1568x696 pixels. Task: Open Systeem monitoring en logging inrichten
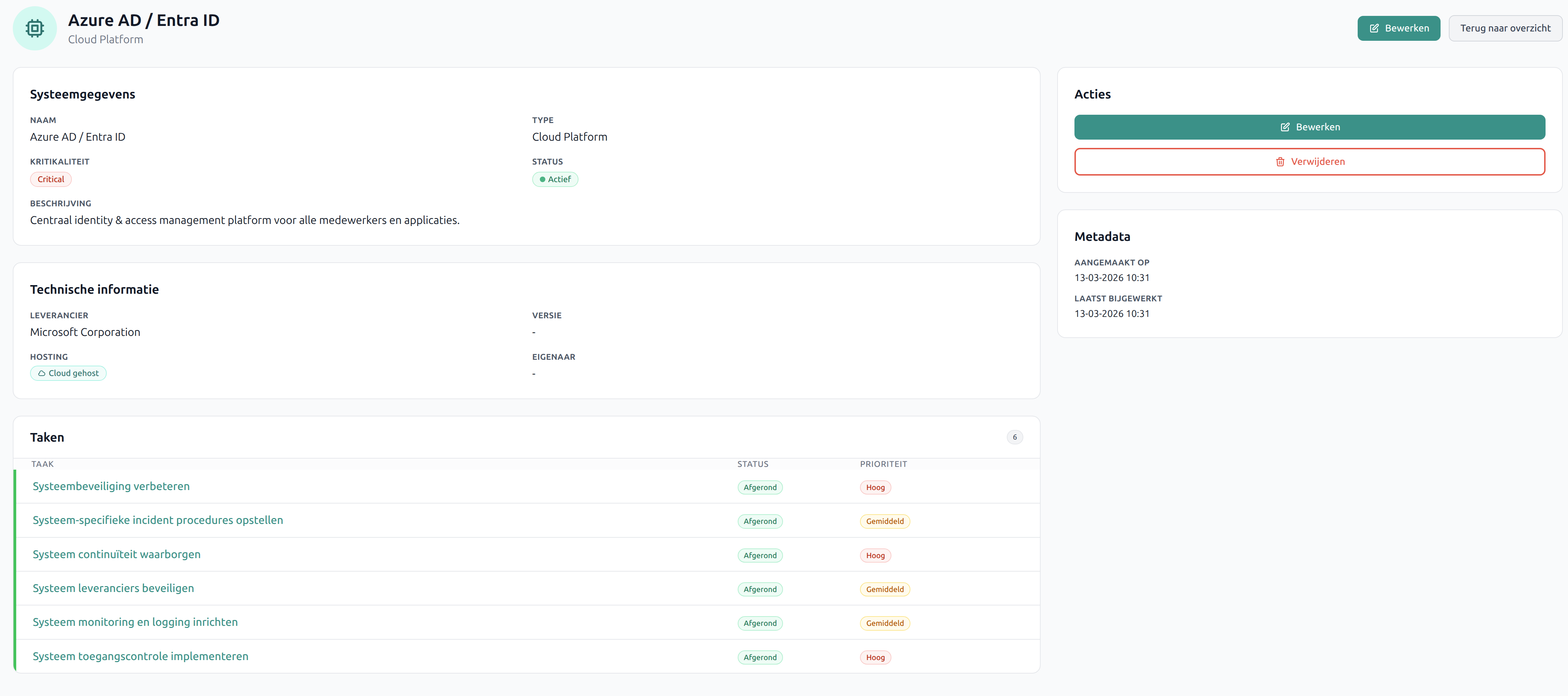(135, 622)
